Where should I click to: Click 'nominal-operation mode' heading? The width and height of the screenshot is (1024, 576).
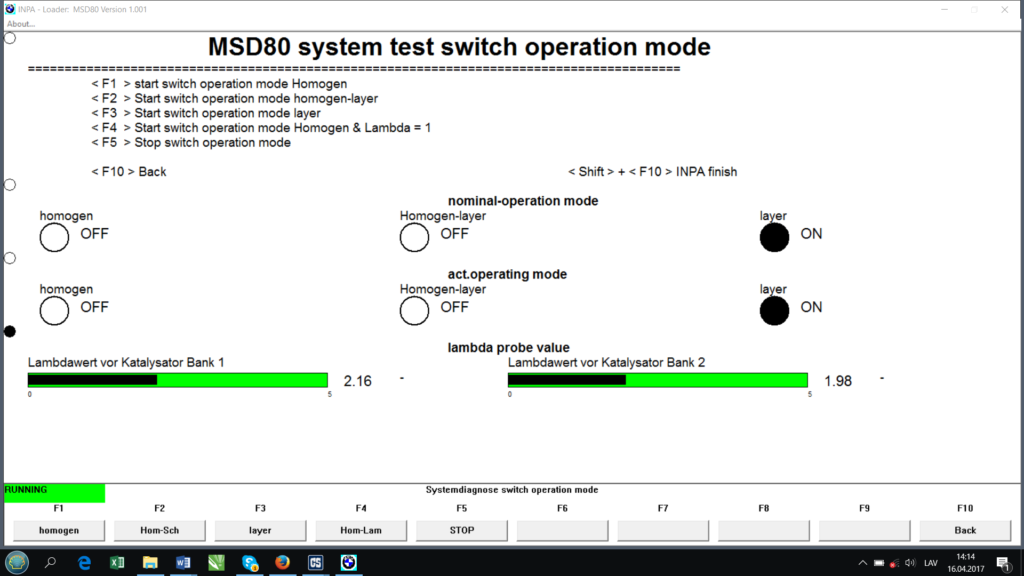(x=523, y=201)
